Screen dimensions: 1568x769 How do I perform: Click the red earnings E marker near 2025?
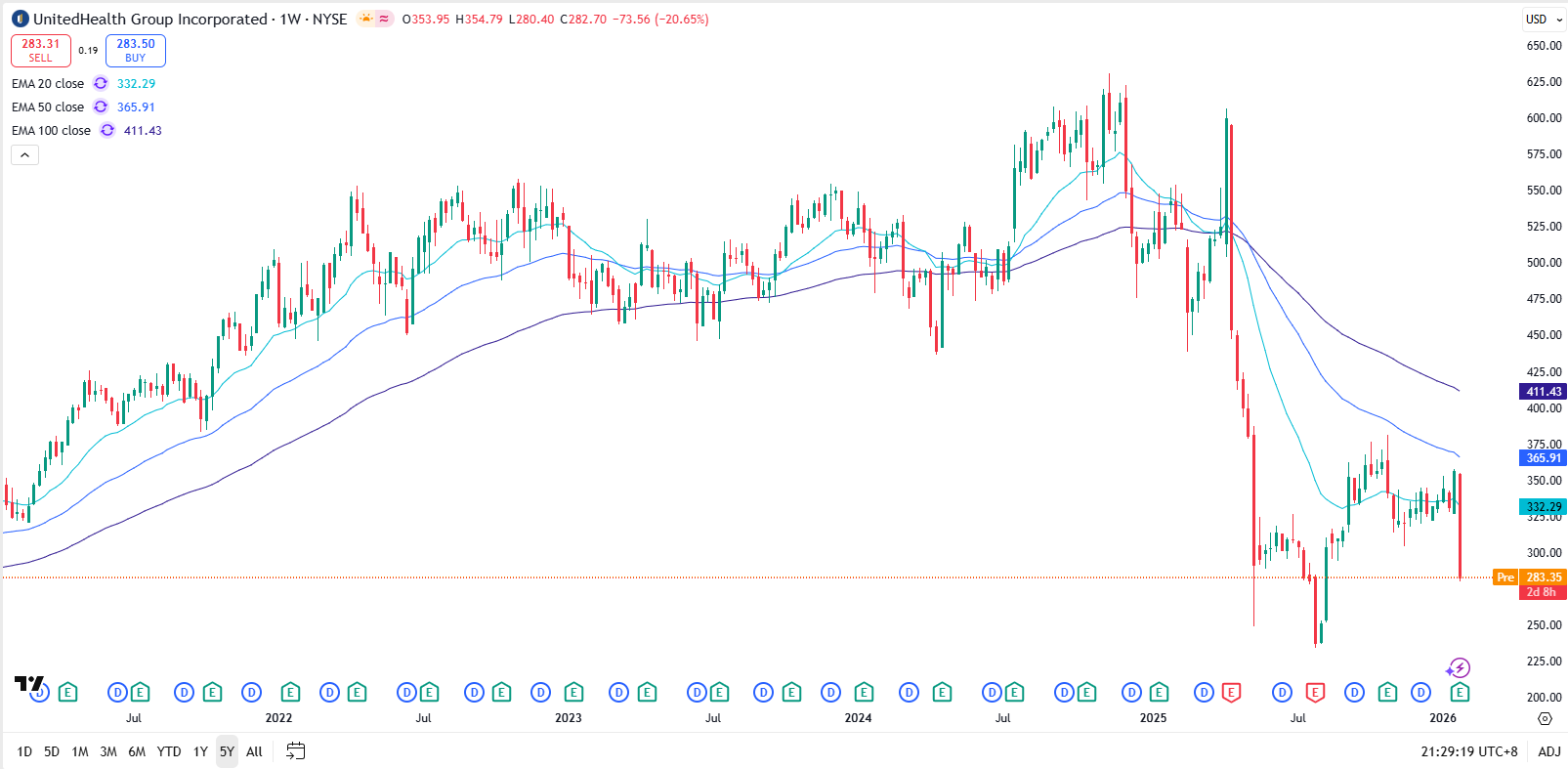pos(1231,693)
